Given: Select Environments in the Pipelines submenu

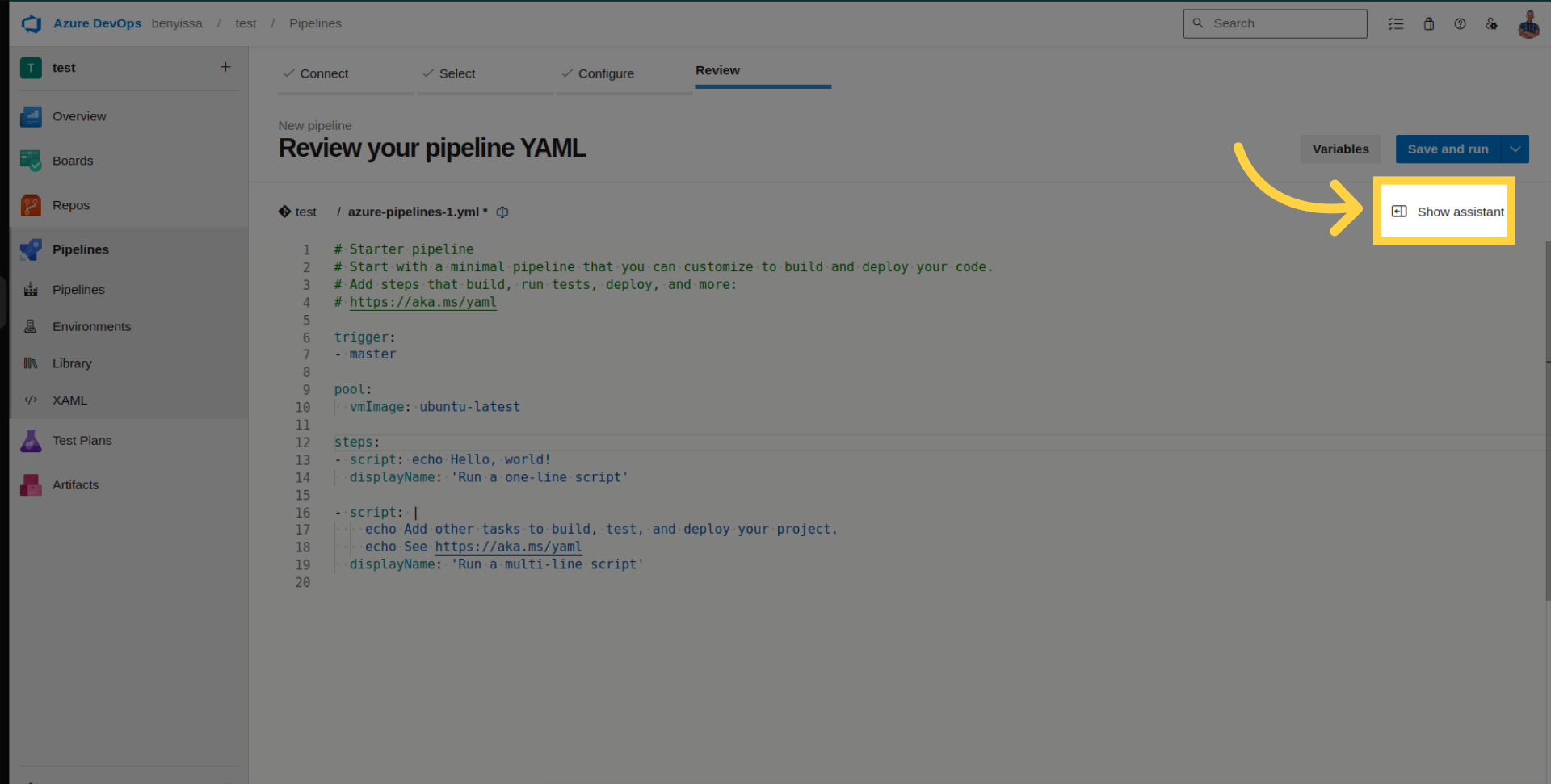Looking at the screenshot, I should [x=91, y=327].
